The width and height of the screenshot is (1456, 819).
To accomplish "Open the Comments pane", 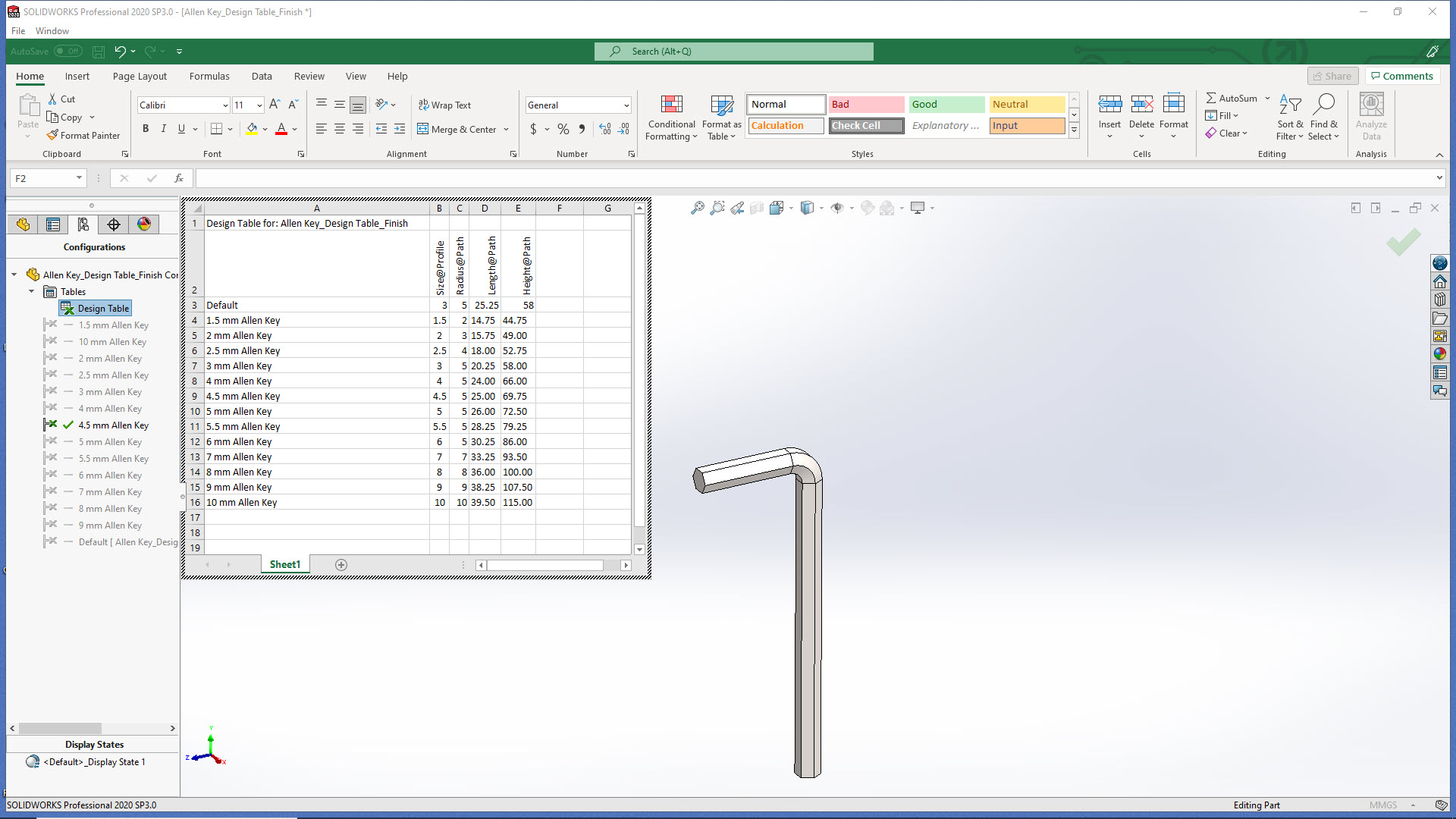I will 1401,76.
